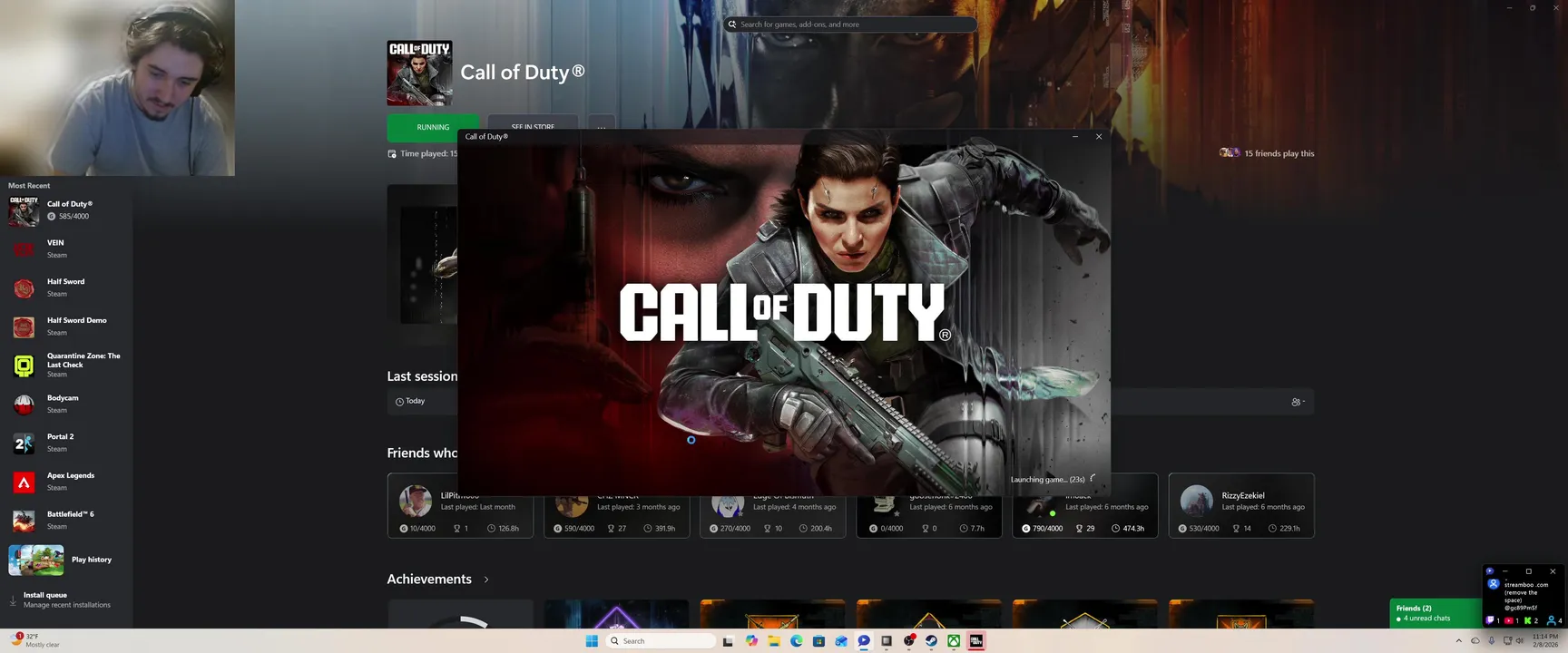The image size is (1568, 653).
Task: Click Call of Duty cover art thumbnail
Action: pos(419,73)
